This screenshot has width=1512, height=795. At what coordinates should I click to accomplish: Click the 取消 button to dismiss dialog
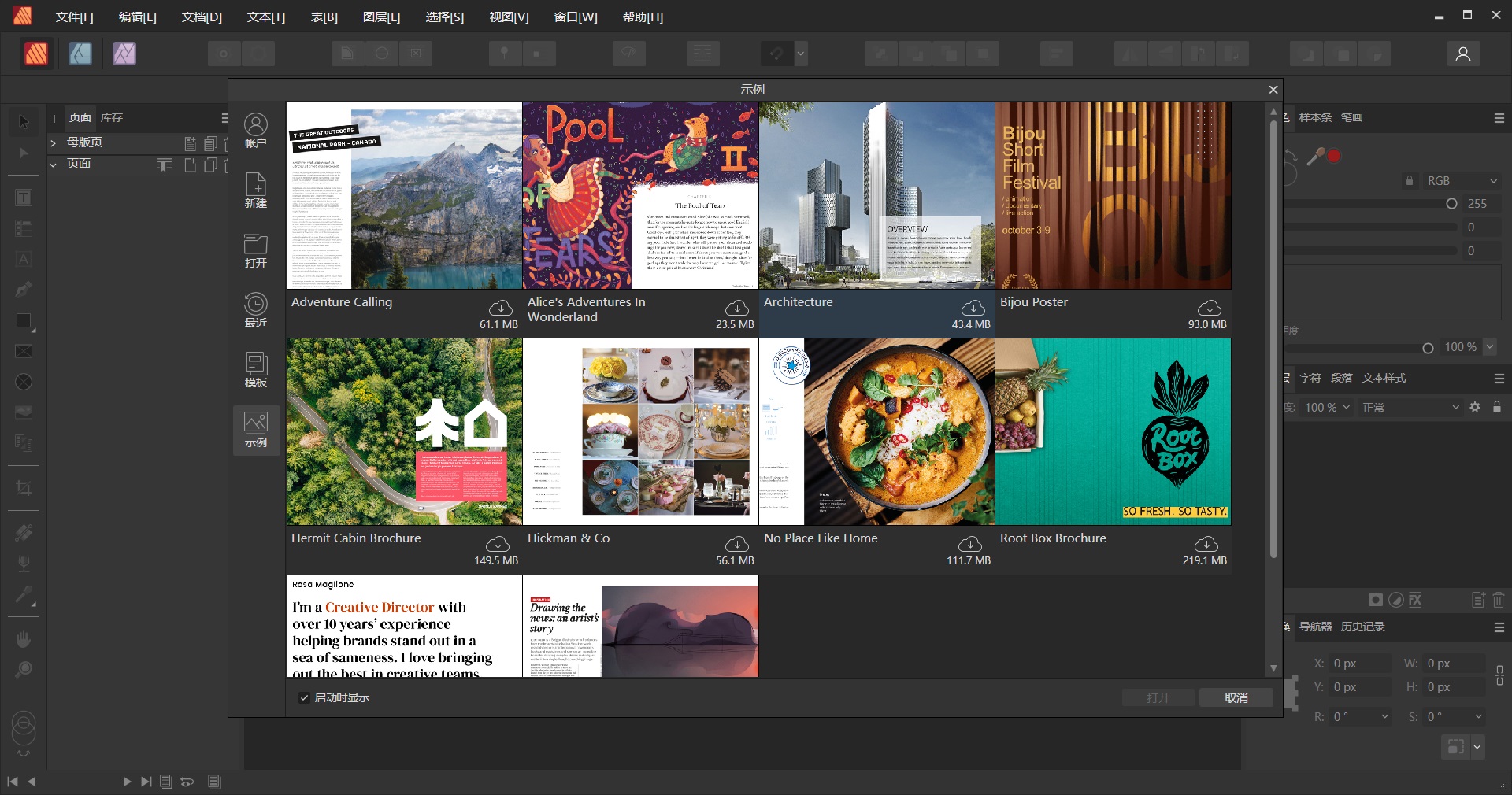[1236, 697]
